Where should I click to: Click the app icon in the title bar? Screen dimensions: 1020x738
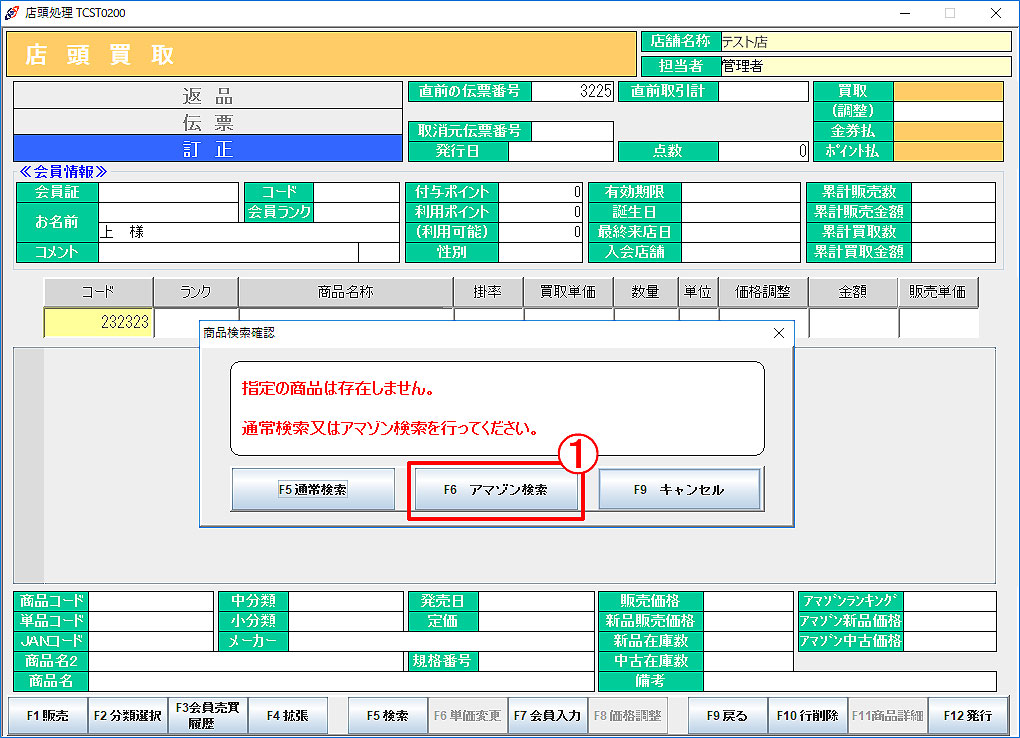tap(12, 13)
